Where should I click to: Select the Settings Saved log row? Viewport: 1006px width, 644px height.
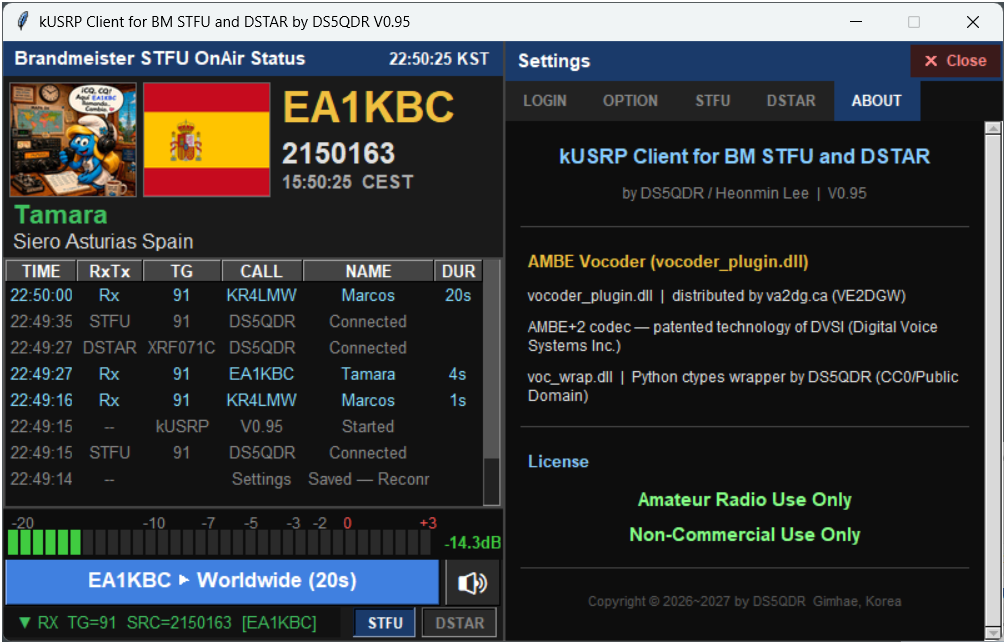(x=244, y=479)
